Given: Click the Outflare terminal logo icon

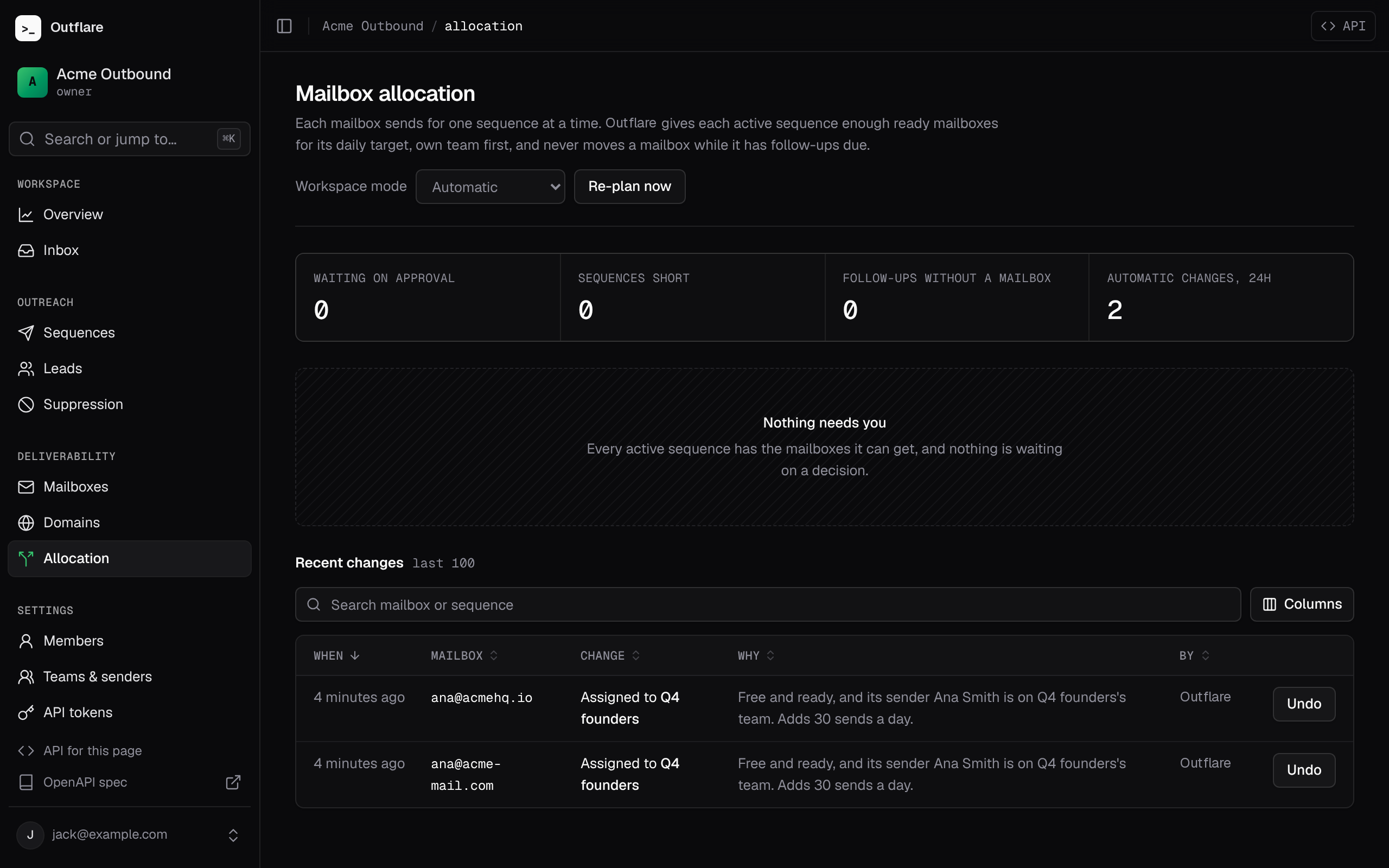Looking at the screenshot, I should pyautogui.click(x=28, y=28).
